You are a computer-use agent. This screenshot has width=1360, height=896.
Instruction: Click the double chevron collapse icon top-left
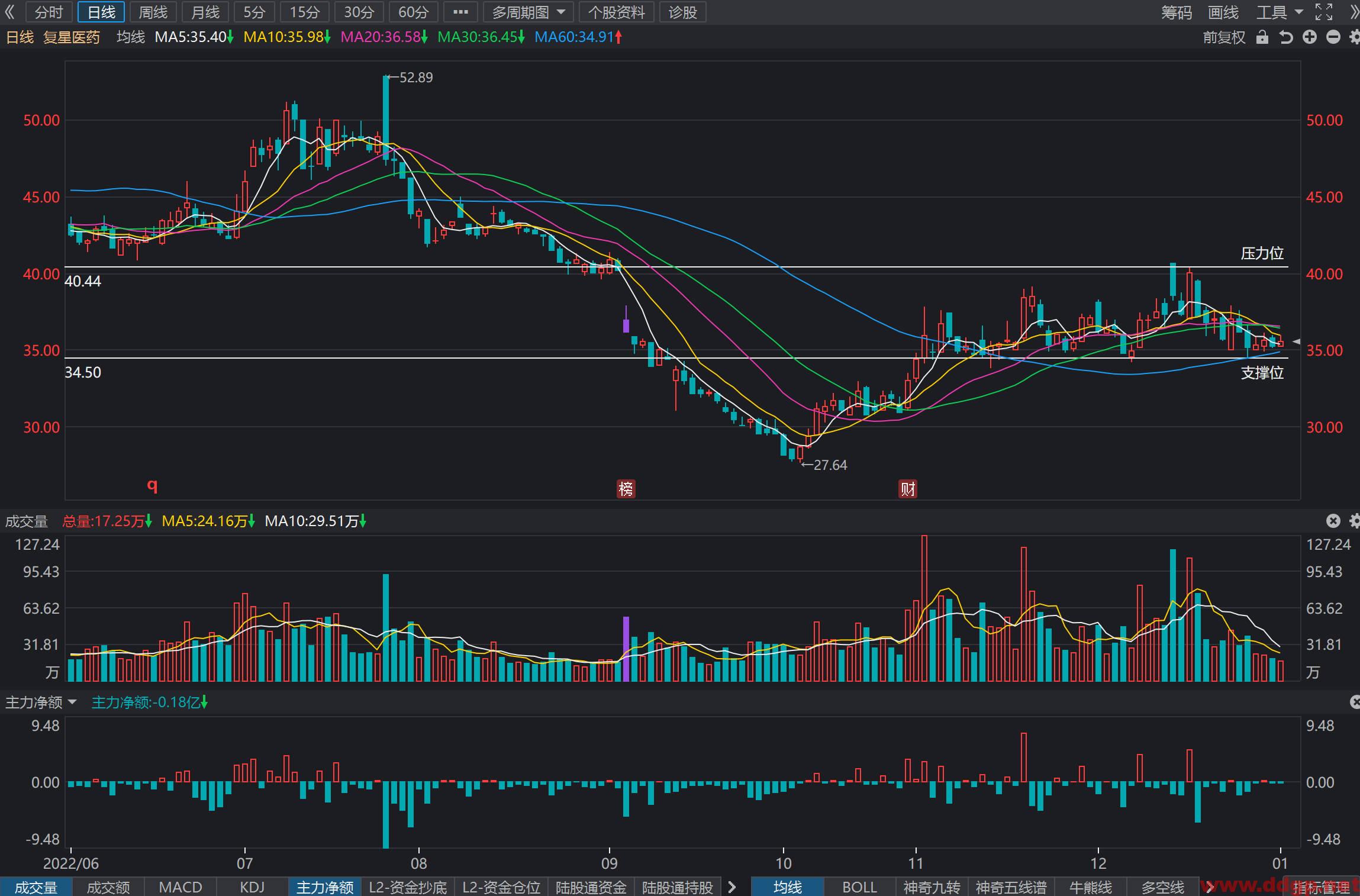pyautogui.click(x=9, y=12)
